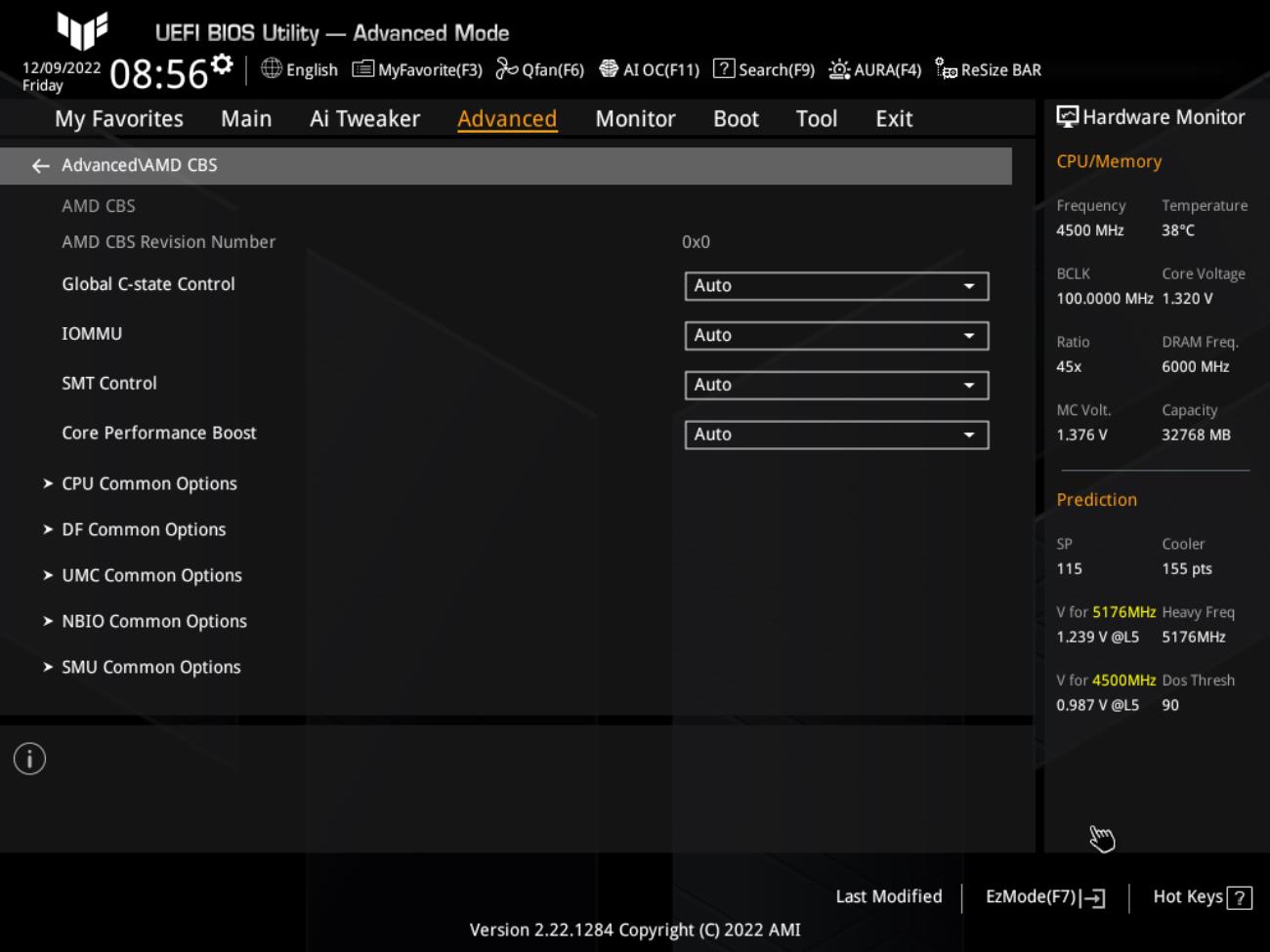Click the globe language icon
1270x952 pixels.
pos(272,68)
